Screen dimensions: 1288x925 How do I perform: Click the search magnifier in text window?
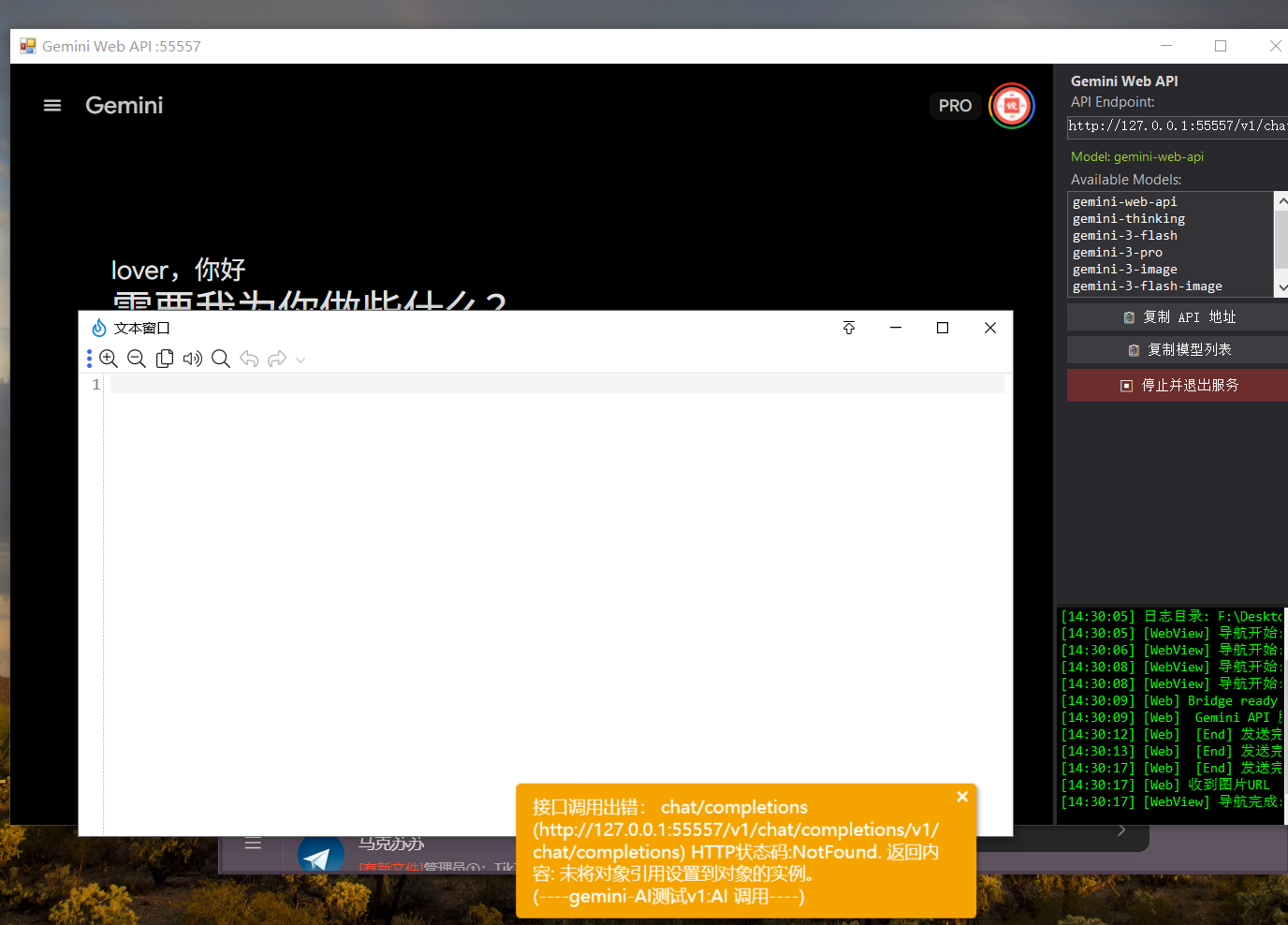[221, 359]
